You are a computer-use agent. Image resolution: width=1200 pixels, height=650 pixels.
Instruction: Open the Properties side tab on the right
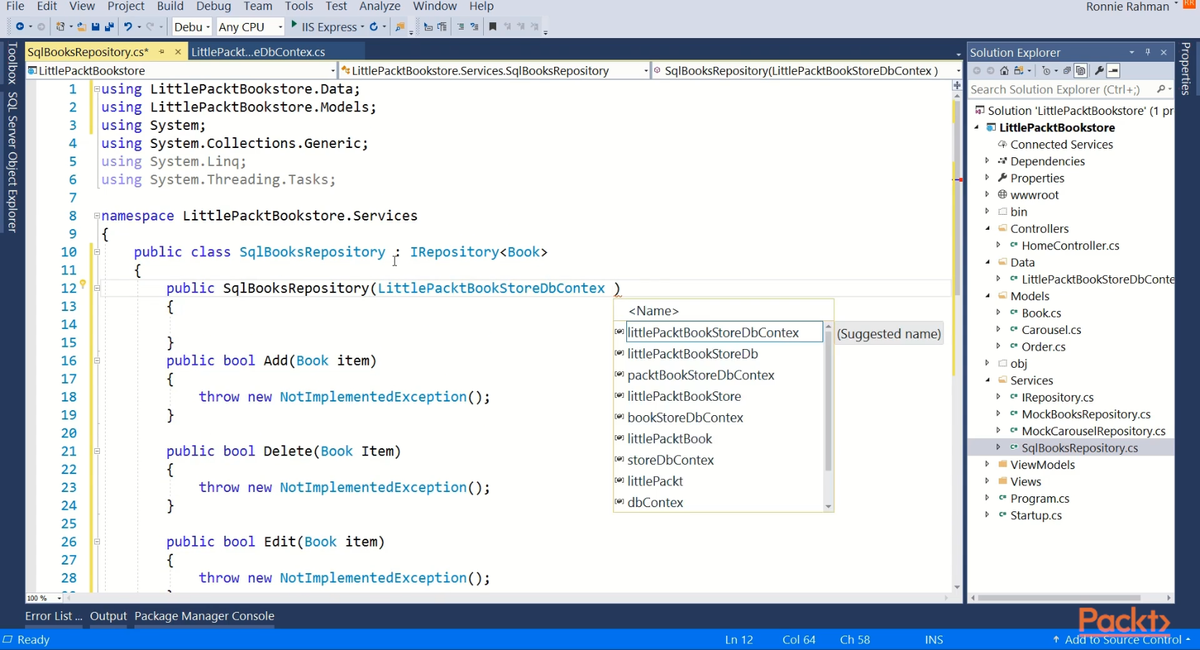click(x=1187, y=69)
